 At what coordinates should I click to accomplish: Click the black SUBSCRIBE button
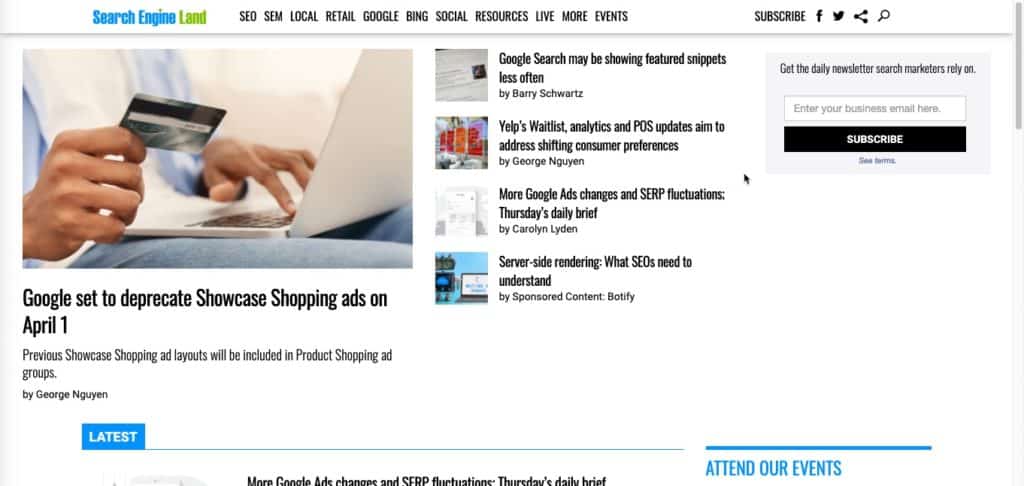[874, 139]
